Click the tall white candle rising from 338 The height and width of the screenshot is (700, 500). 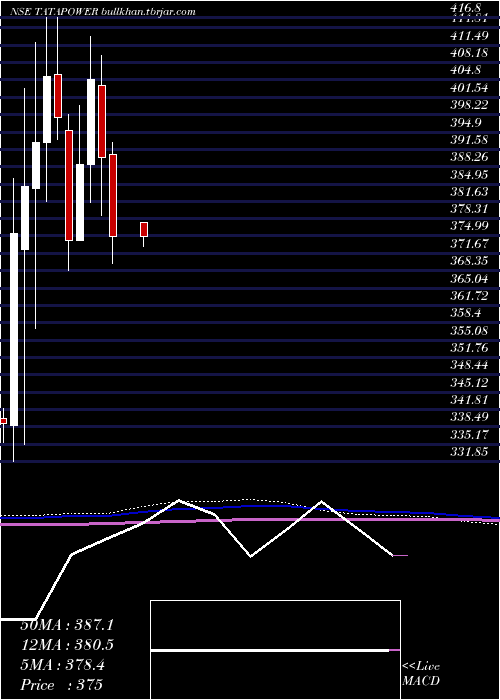point(14,329)
